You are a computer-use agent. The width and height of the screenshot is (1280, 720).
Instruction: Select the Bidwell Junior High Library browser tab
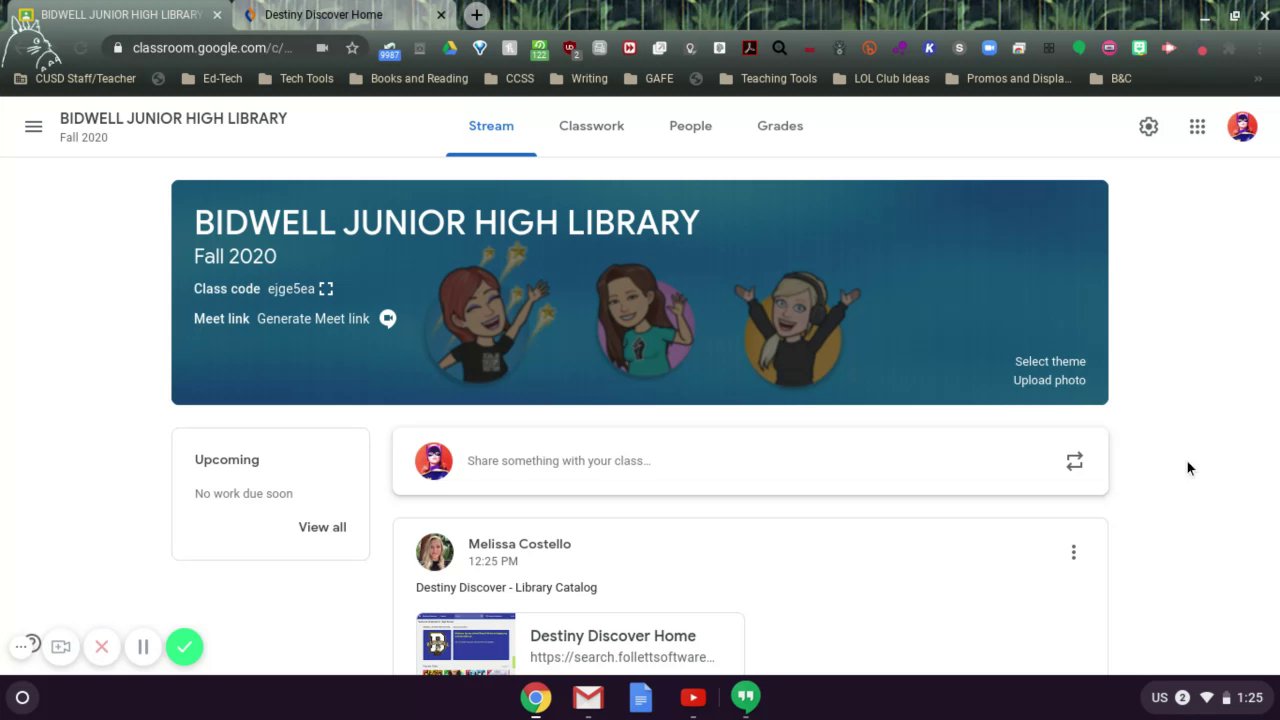click(x=121, y=15)
